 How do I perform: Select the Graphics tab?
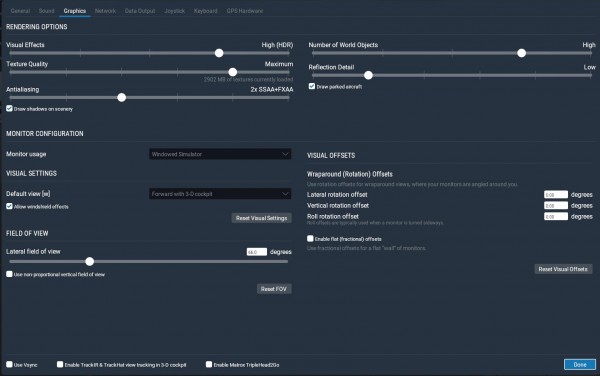point(75,11)
